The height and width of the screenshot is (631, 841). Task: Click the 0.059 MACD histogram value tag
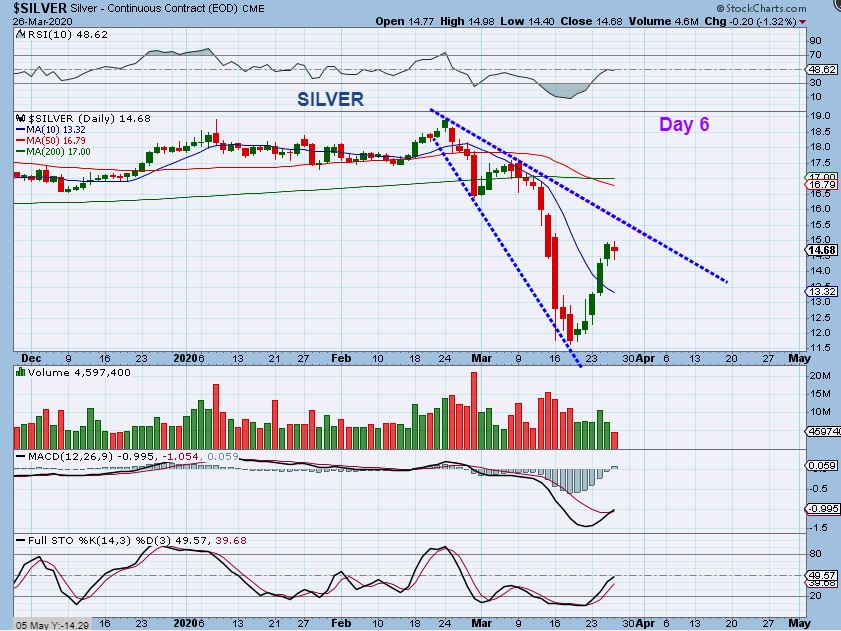[821, 466]
